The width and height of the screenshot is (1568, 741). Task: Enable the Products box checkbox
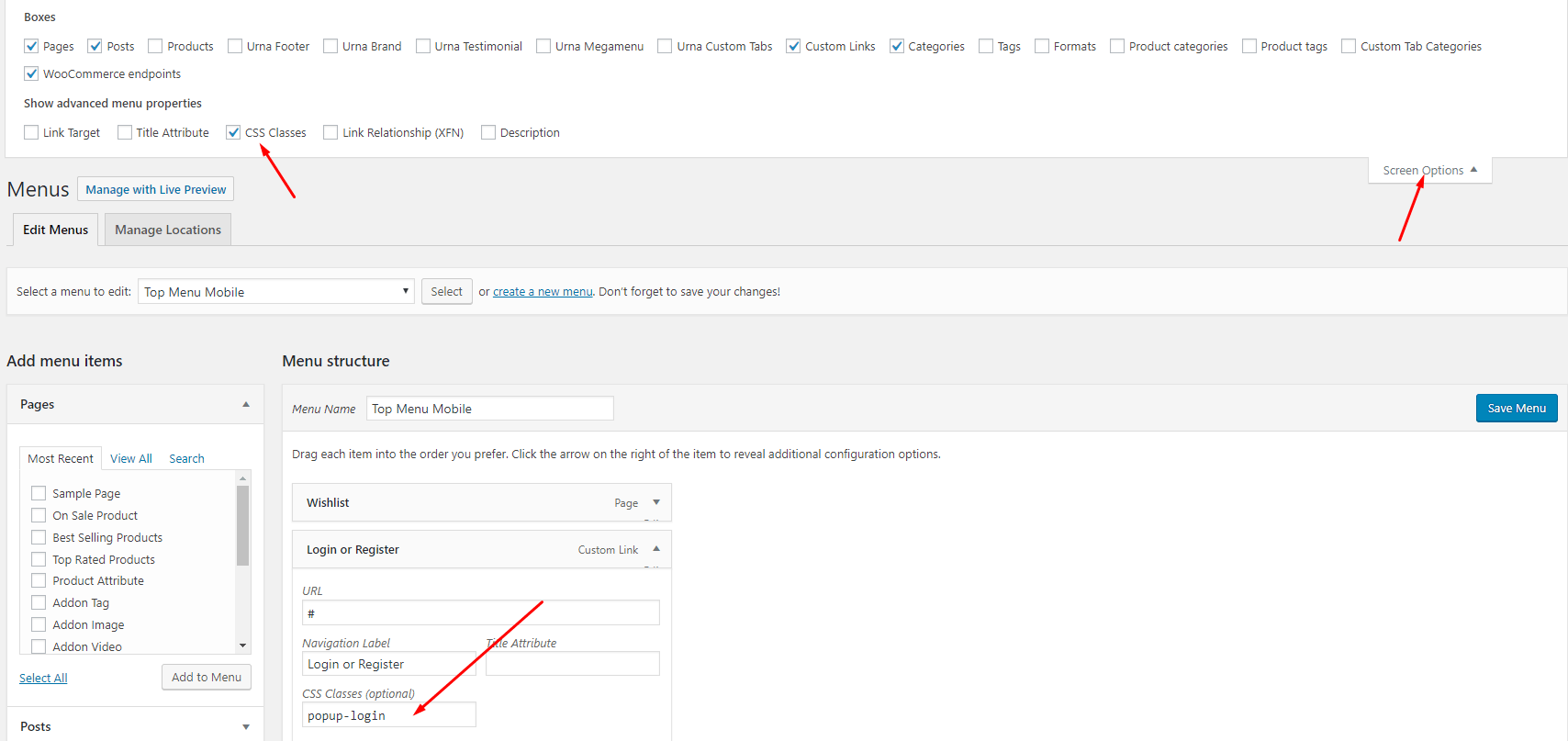(155, 46)
